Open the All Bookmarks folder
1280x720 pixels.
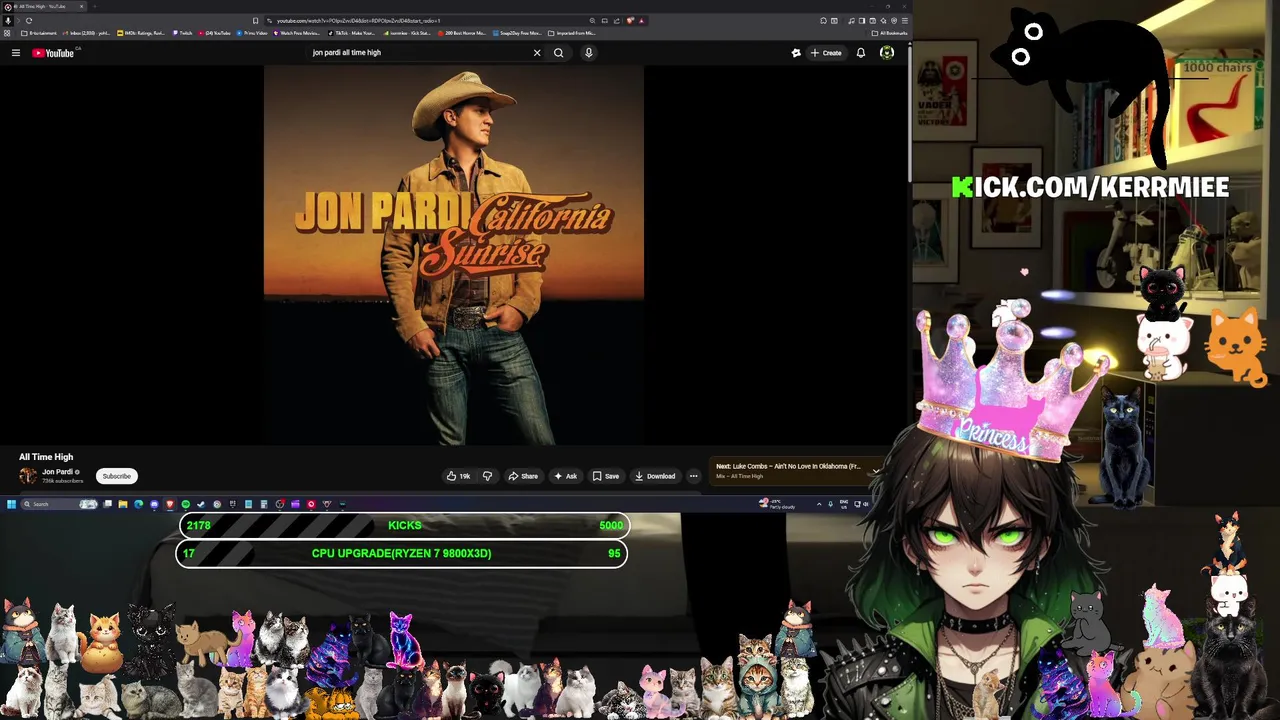889,33
